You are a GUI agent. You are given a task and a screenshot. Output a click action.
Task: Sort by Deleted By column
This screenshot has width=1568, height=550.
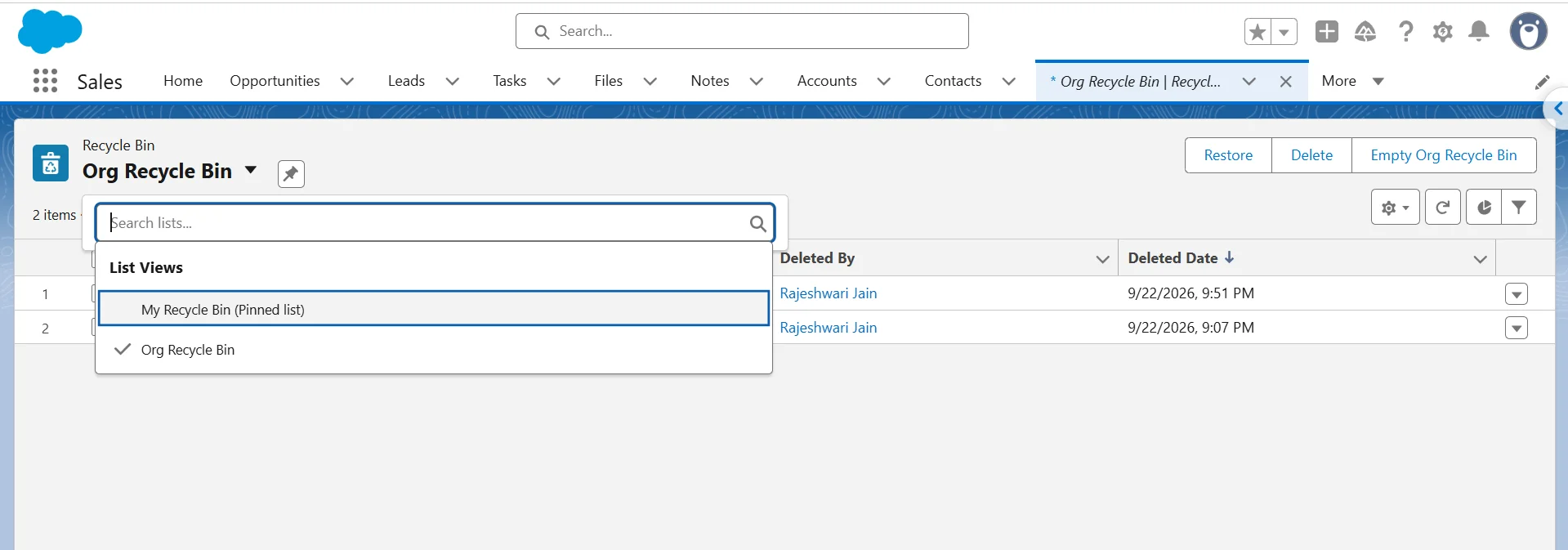817,258
